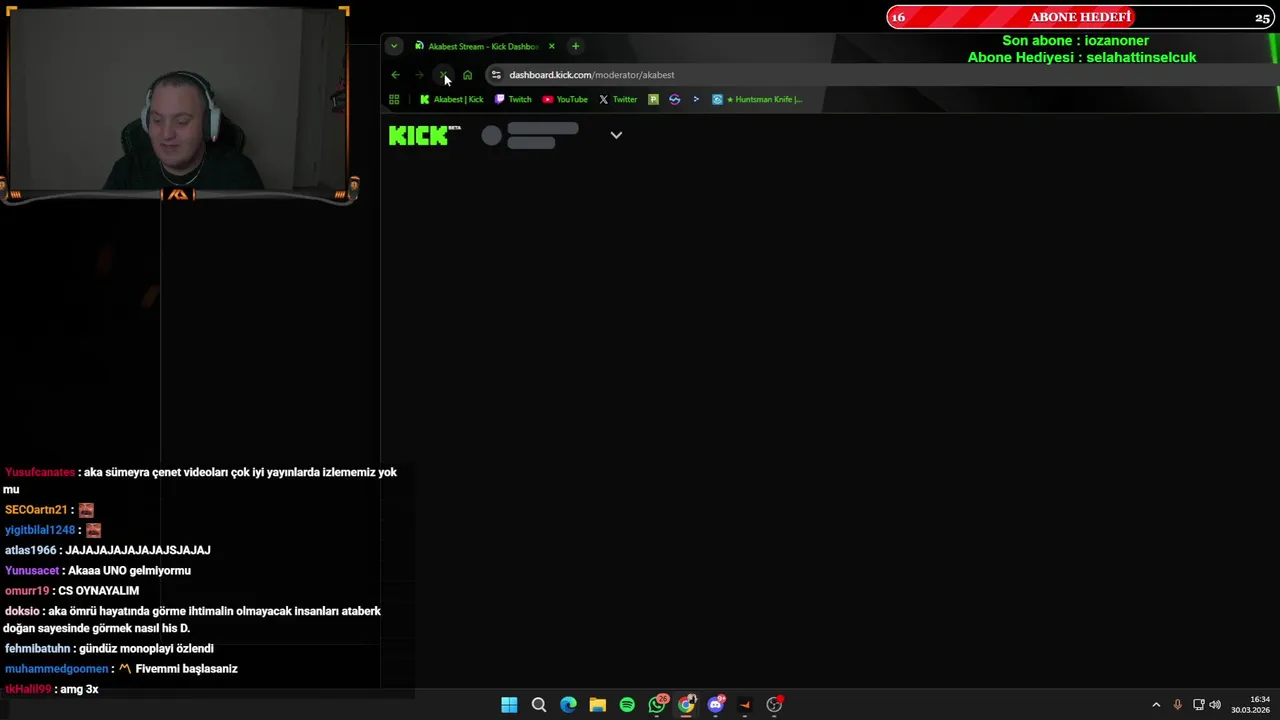Image resolution: width=1280 pixels, height=720 pixels.
Task: Show hidden system tray icons
Action: 1156,705
